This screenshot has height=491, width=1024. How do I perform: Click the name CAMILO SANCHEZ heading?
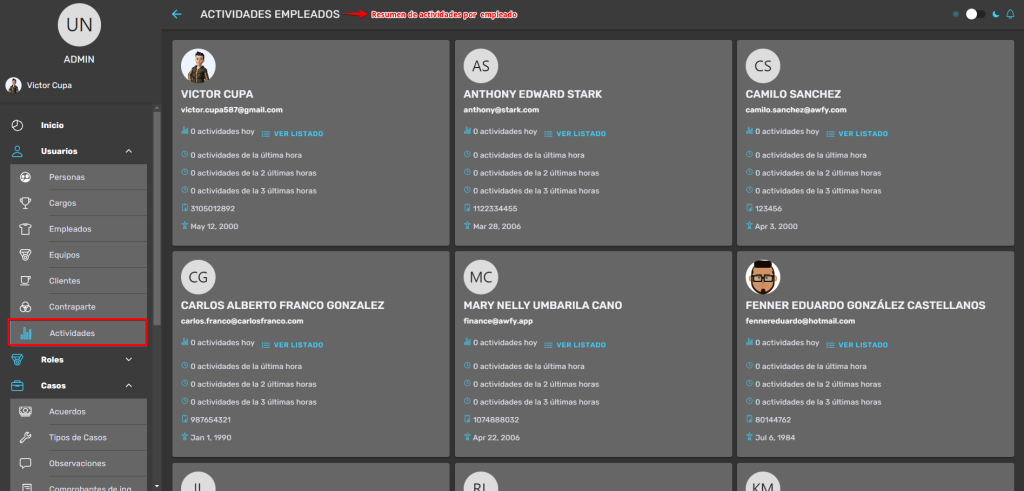[x=793, y=94]
